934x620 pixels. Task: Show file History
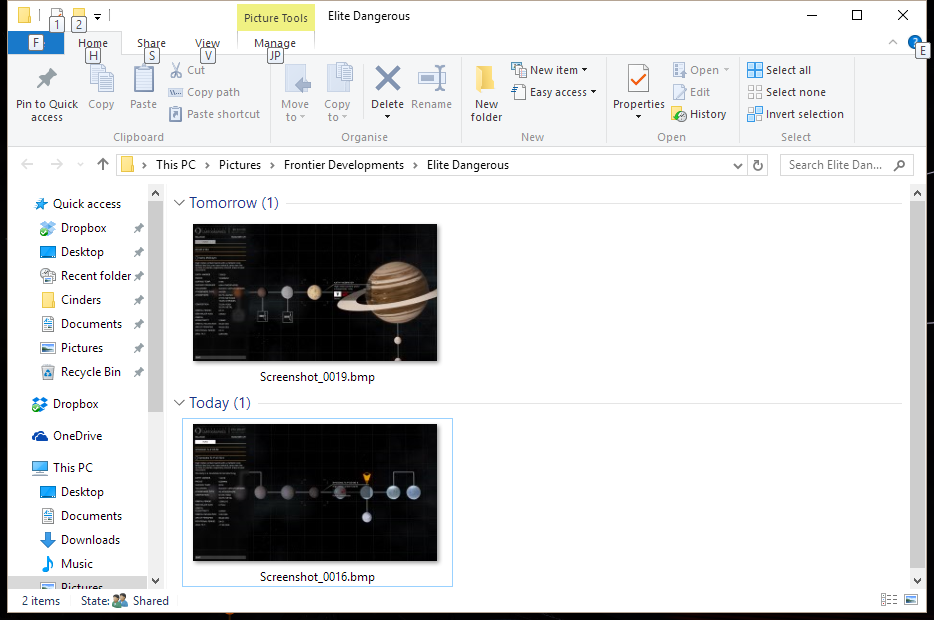pyautogui.click(x=699, y=114)
